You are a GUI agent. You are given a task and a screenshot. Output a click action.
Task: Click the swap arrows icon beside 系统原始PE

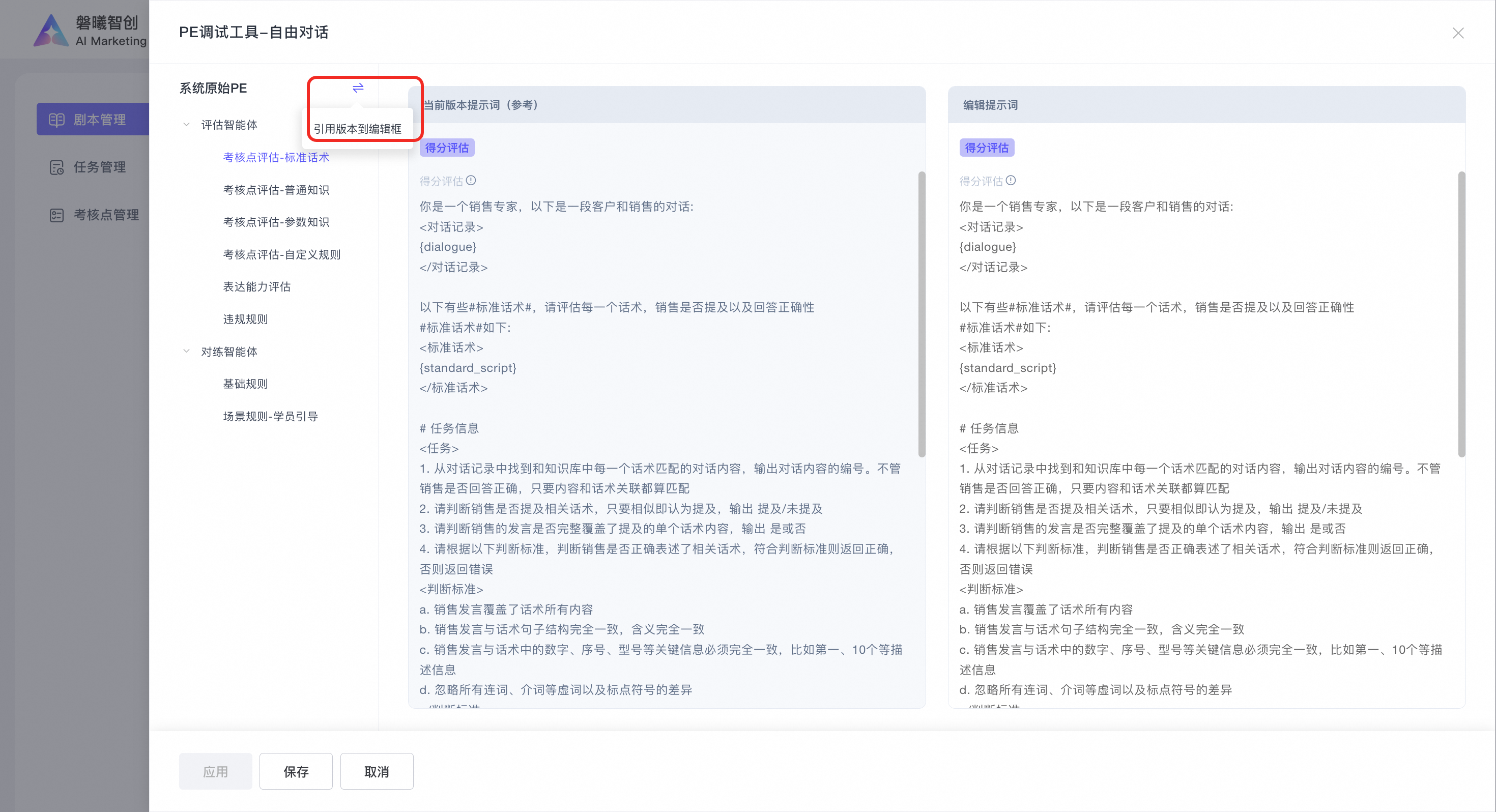pyautogui.click(x=358, y=88)
